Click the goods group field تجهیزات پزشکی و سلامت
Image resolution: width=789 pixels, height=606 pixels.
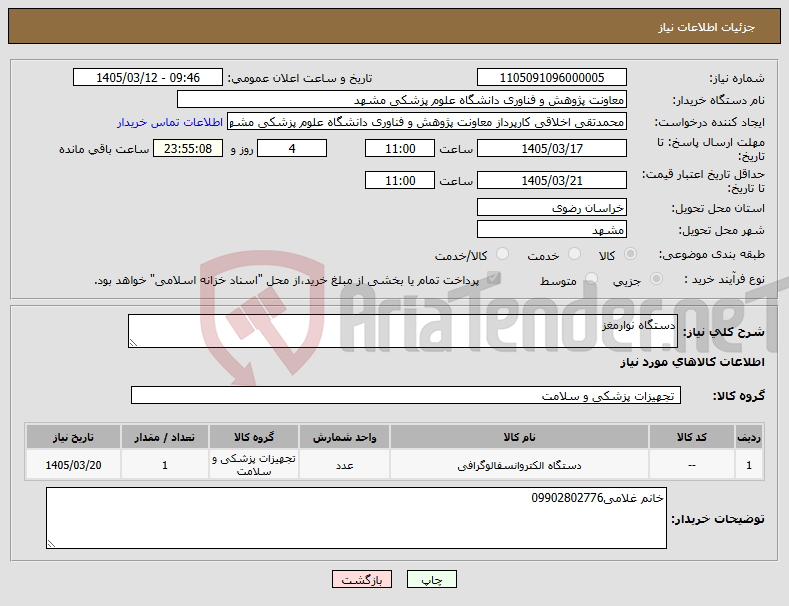406,396
